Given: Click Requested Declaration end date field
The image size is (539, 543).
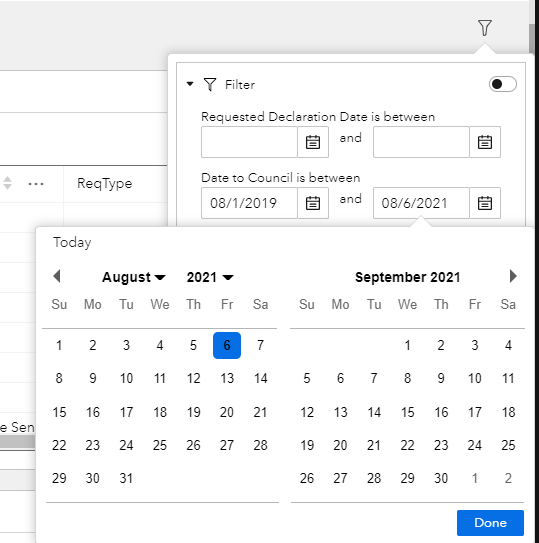Looking at the screenshot, I should [421, 142].
